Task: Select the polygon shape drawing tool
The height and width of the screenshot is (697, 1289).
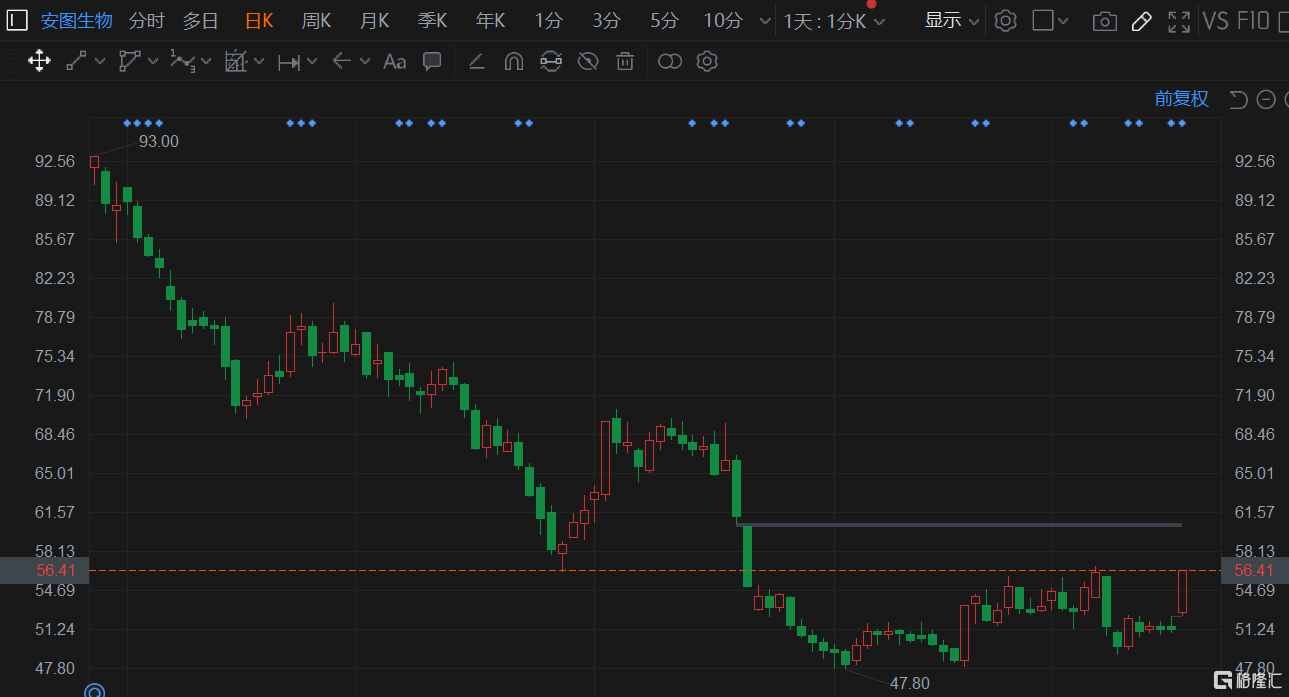Action: coord(130,61)
